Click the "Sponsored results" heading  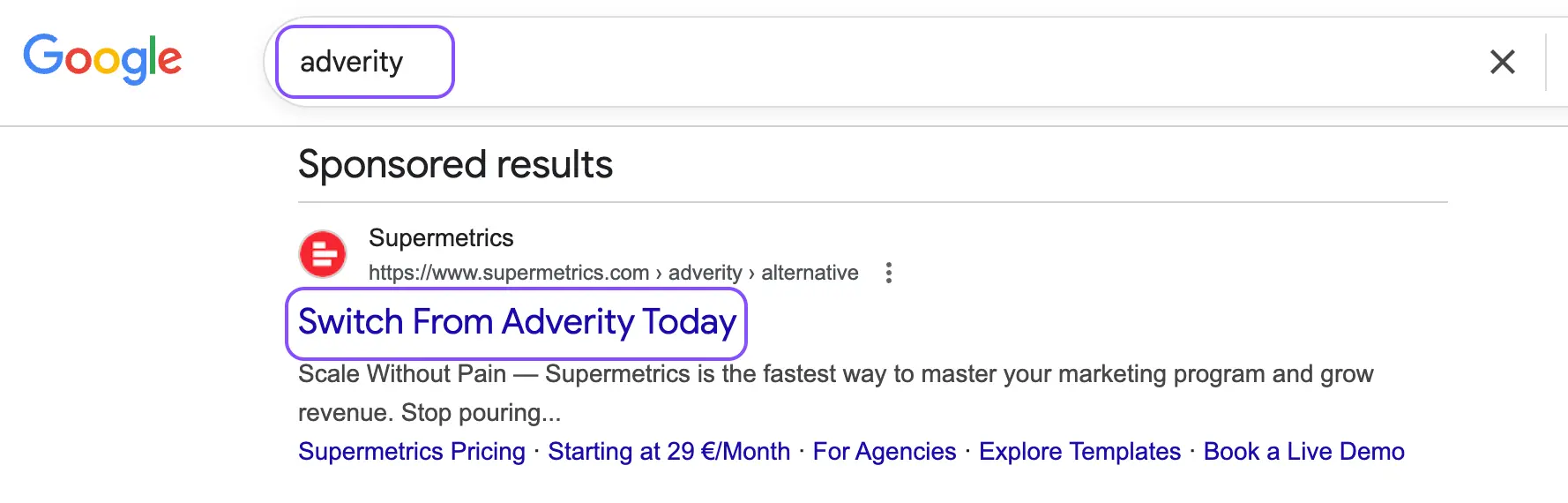(455, 165)
